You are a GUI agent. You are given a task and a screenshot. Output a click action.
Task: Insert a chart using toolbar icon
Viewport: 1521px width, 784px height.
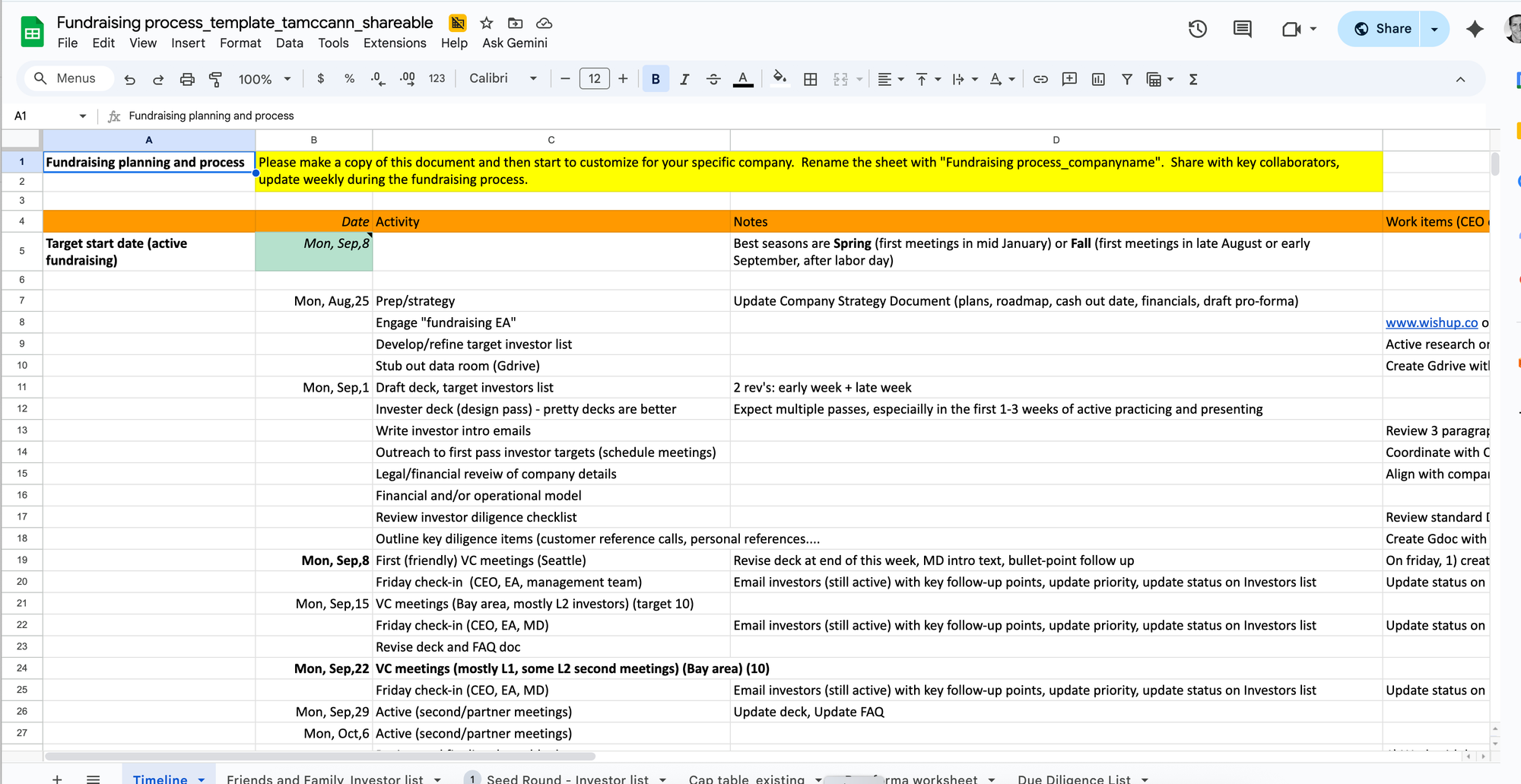(x=1098, y=79)
